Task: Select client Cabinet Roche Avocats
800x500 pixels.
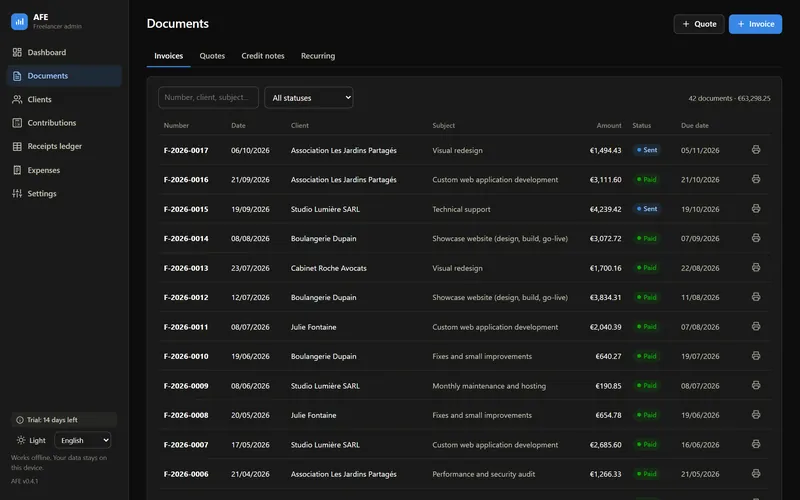Action: point(329,268)
